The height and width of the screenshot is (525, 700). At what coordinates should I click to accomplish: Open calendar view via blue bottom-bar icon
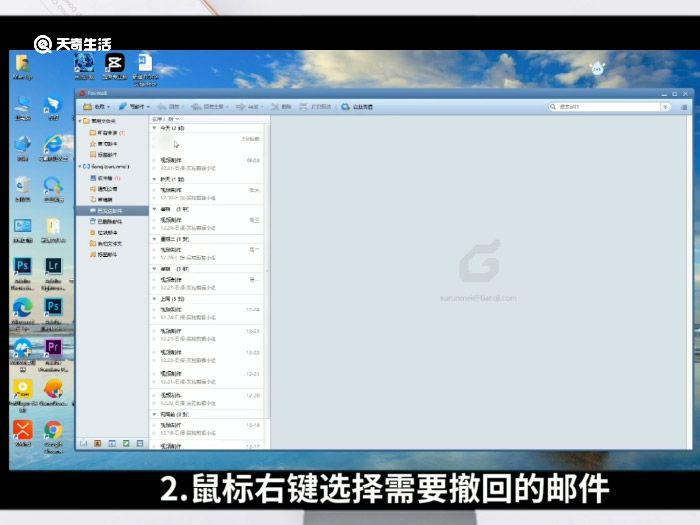(x=112, y=443)
